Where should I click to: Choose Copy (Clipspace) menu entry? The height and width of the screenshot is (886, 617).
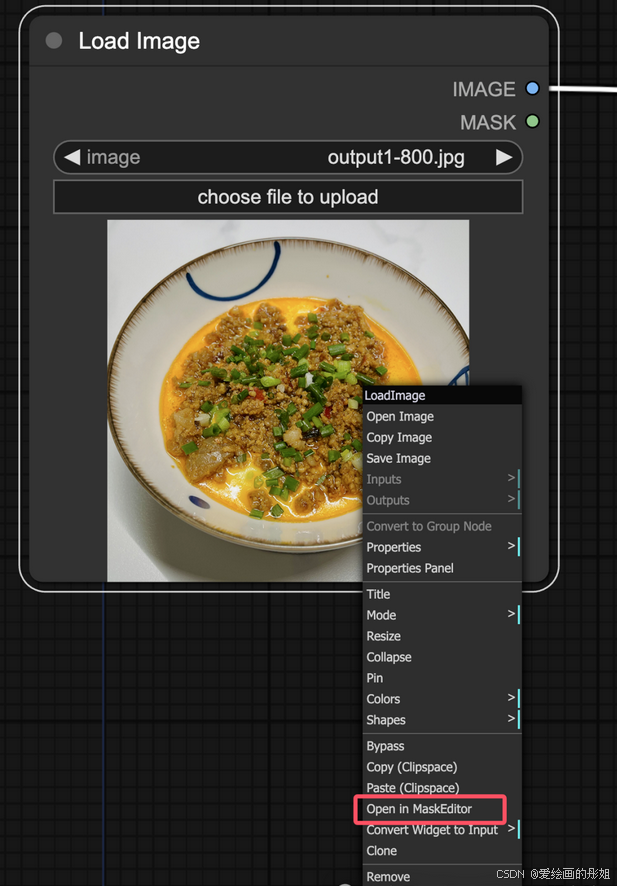click(441, 767)
